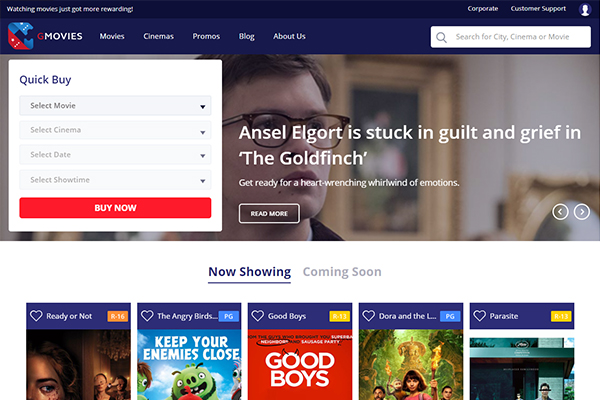Click the Goldfinch banner headline
The image size is (600, 400).
(x=410, y=145)
